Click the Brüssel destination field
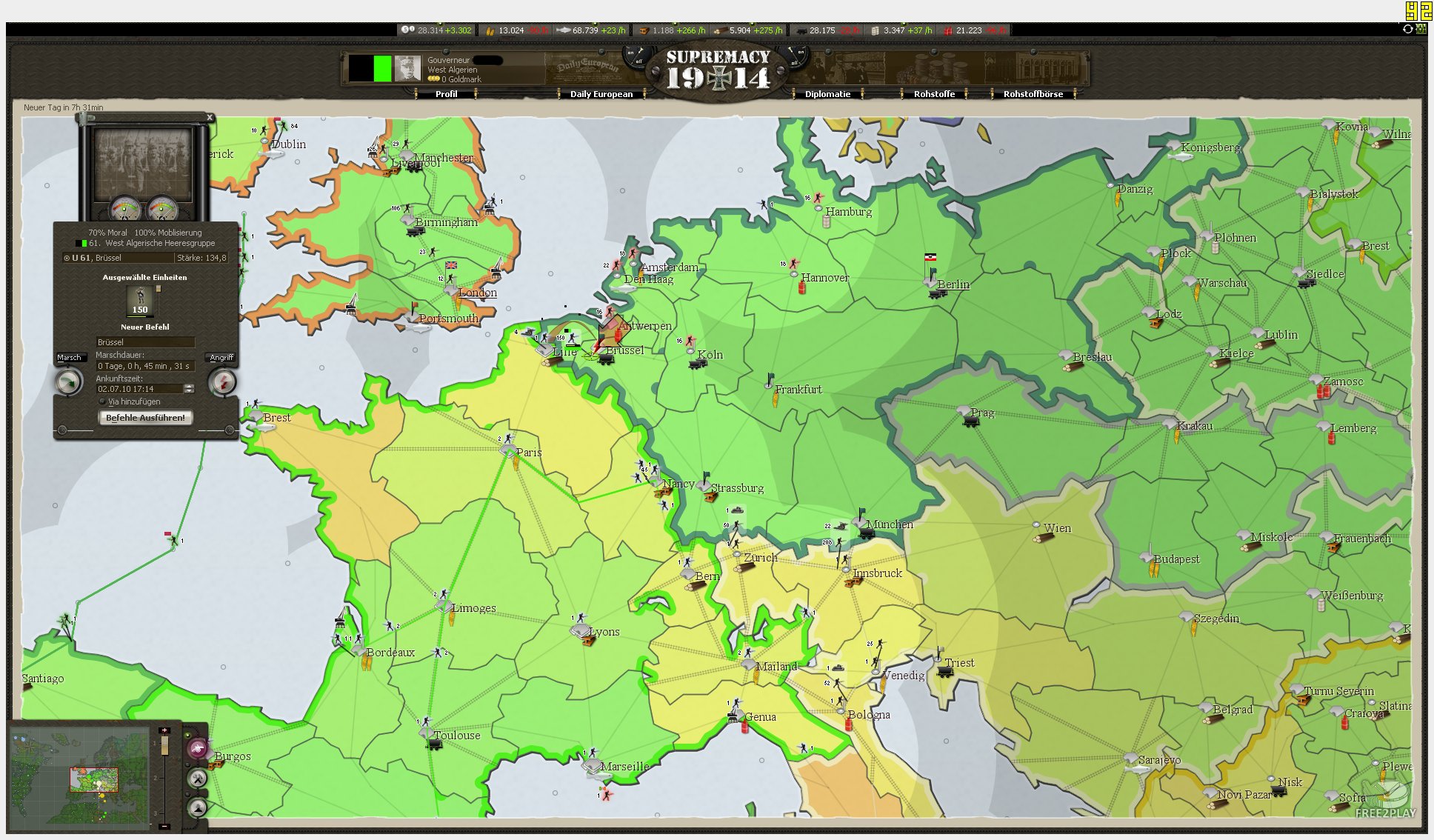Image resolution: width=1434 pixels, height=840 pixels. click(145, 342)
